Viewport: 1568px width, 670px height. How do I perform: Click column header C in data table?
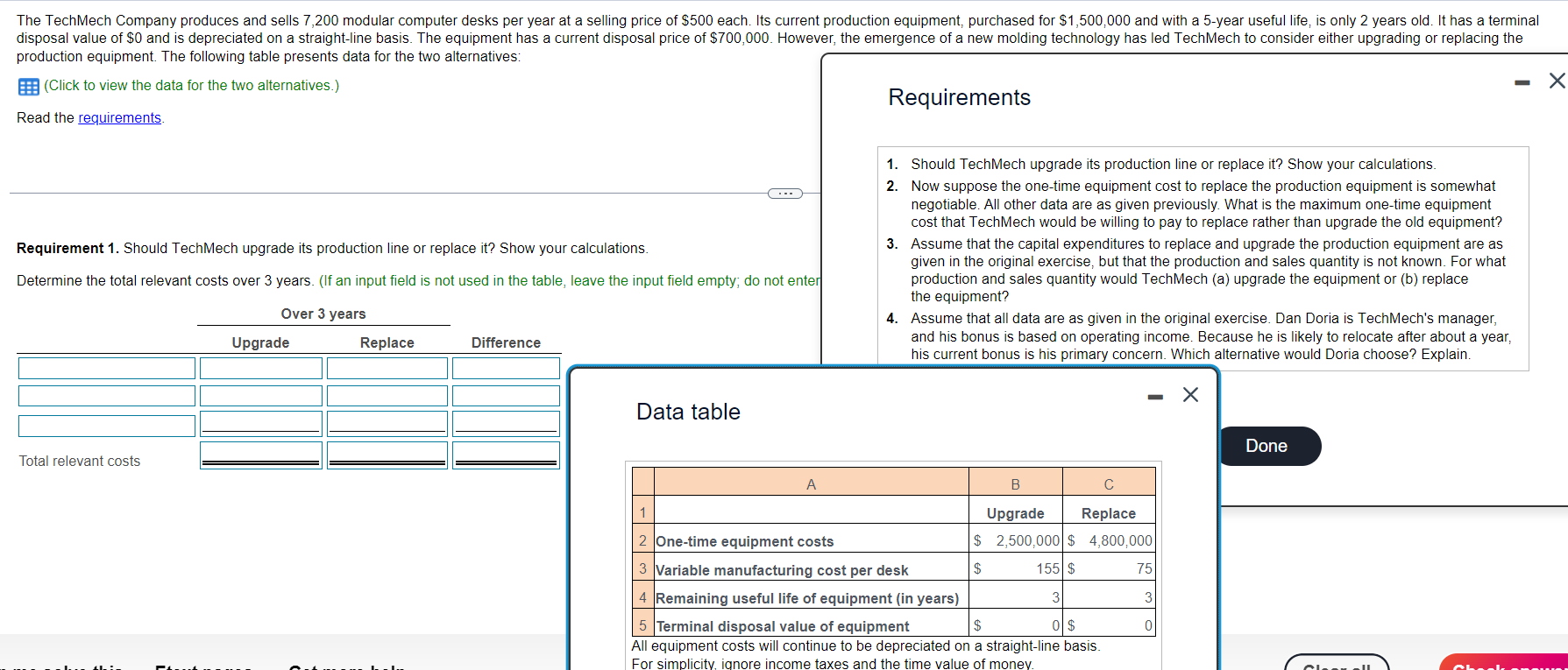(x=1109, y=483)
